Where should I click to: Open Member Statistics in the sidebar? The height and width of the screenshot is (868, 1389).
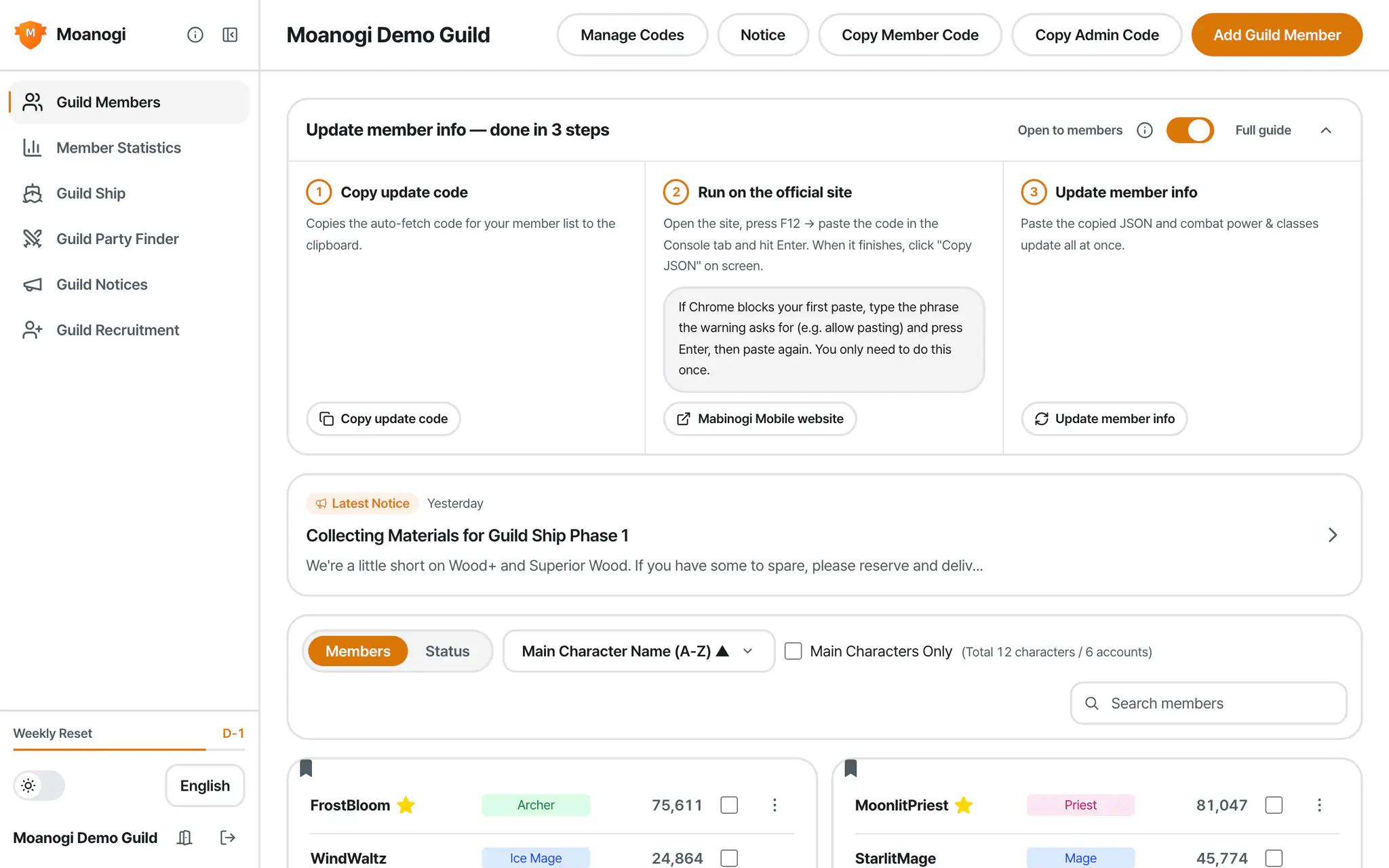(x=129, y=148)
